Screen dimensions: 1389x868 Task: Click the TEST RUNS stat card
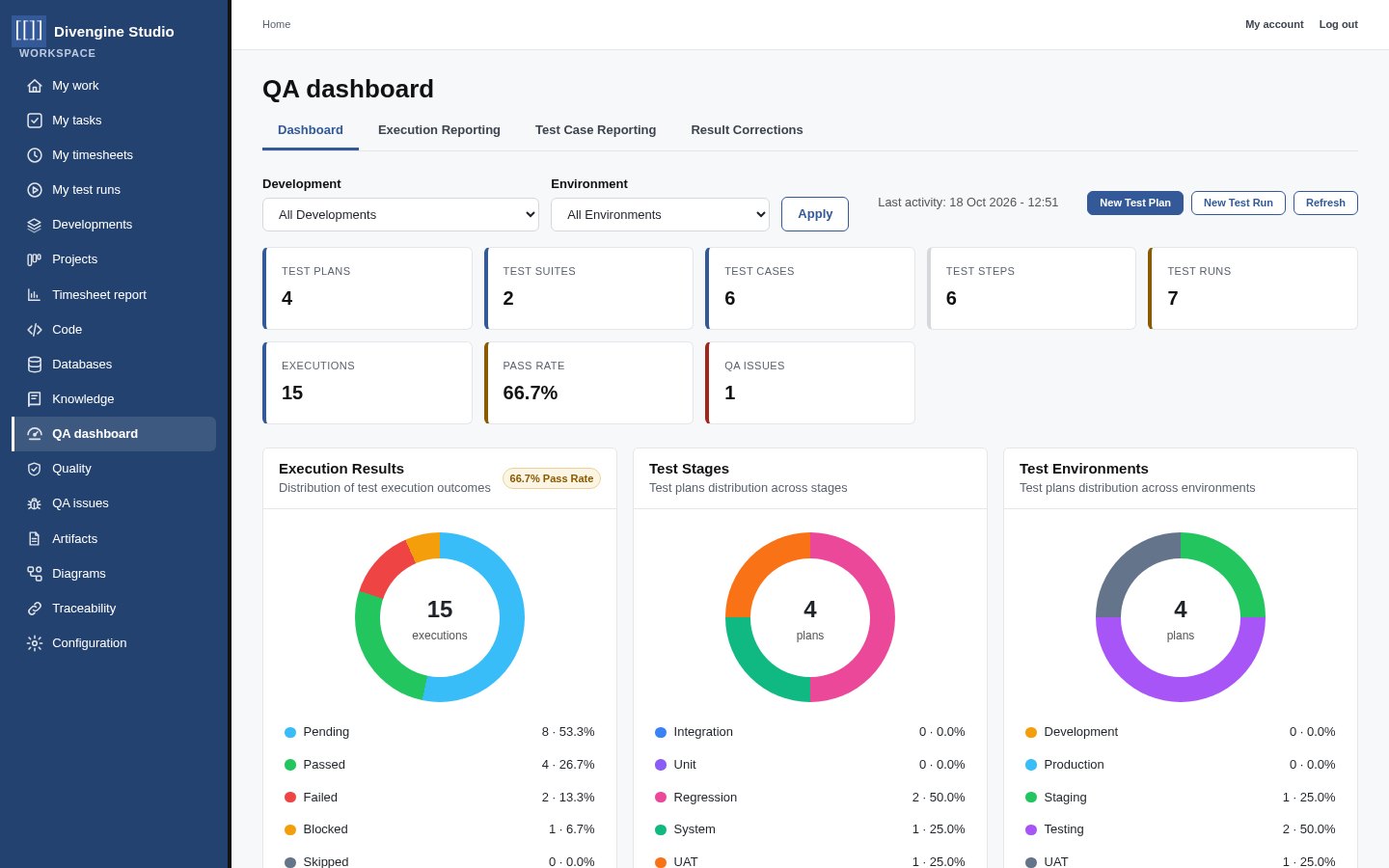(1253, 288)
